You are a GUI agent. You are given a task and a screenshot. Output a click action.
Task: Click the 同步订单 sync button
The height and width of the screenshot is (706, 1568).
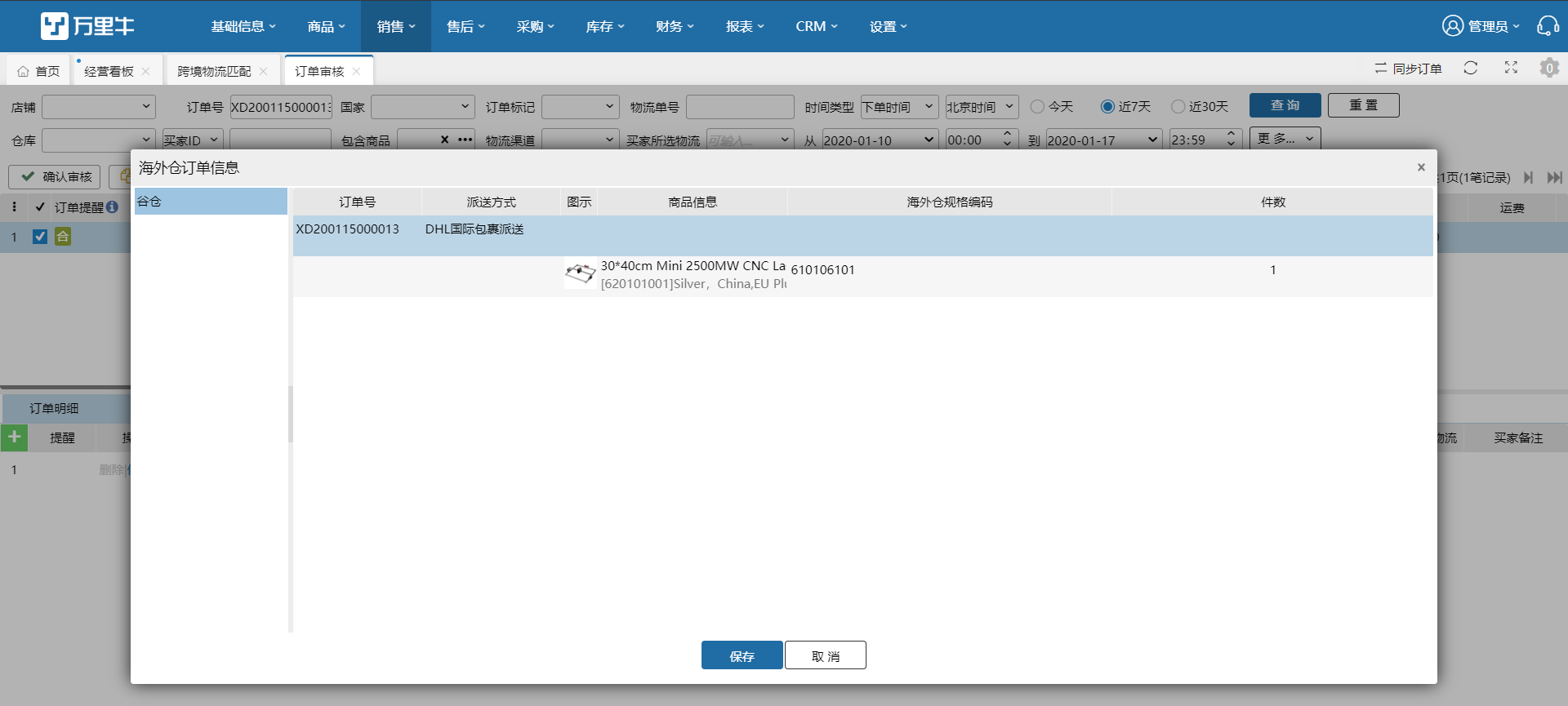pyautogui.click(x=1408, y=69)
